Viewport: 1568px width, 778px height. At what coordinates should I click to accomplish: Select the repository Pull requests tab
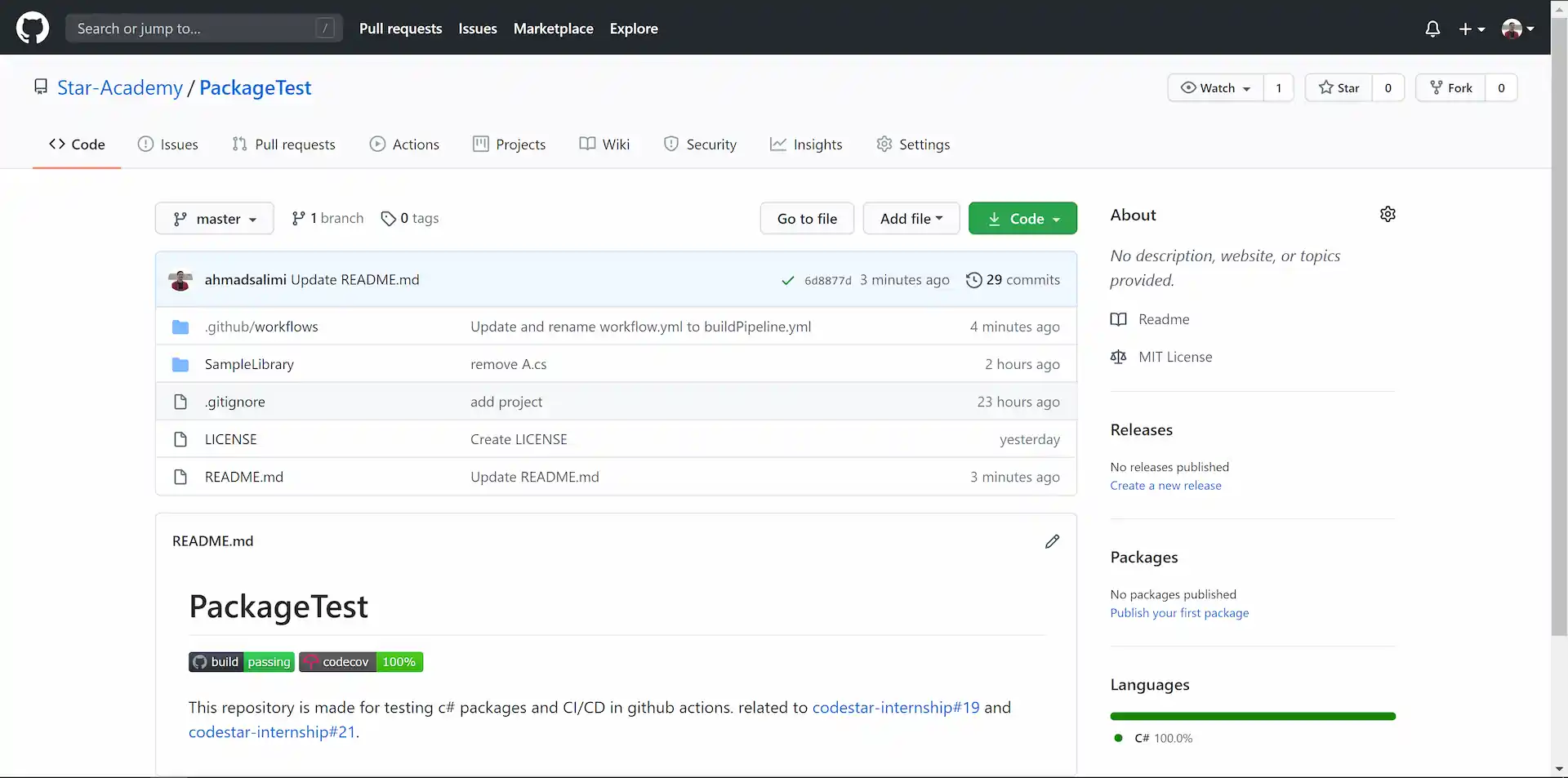click(283, 144)
